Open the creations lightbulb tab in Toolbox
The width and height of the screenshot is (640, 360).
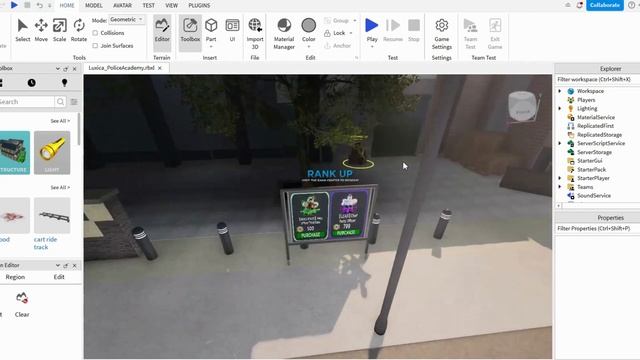click(64, 83)
